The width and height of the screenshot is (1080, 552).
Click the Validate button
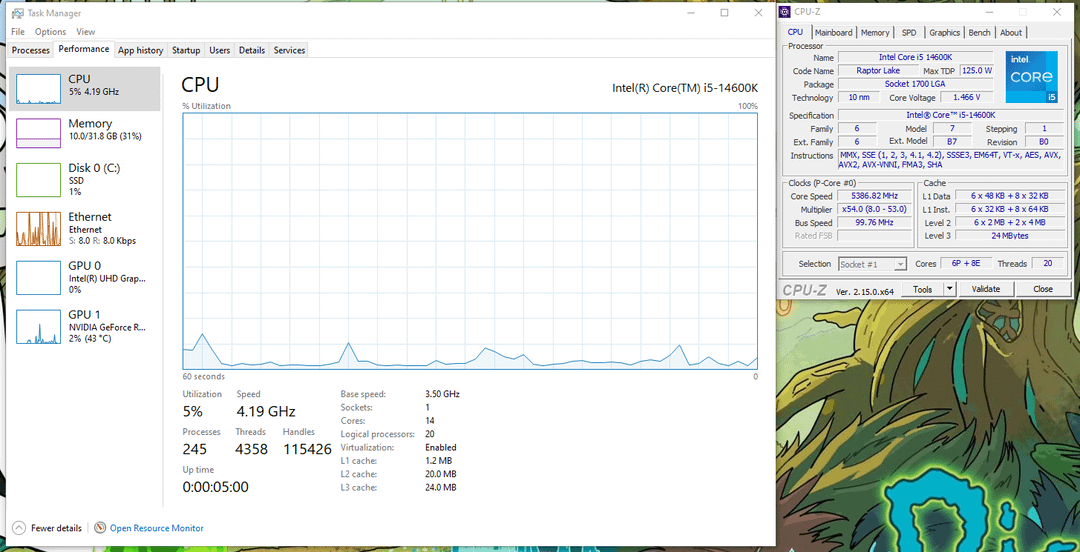[985, 289]
